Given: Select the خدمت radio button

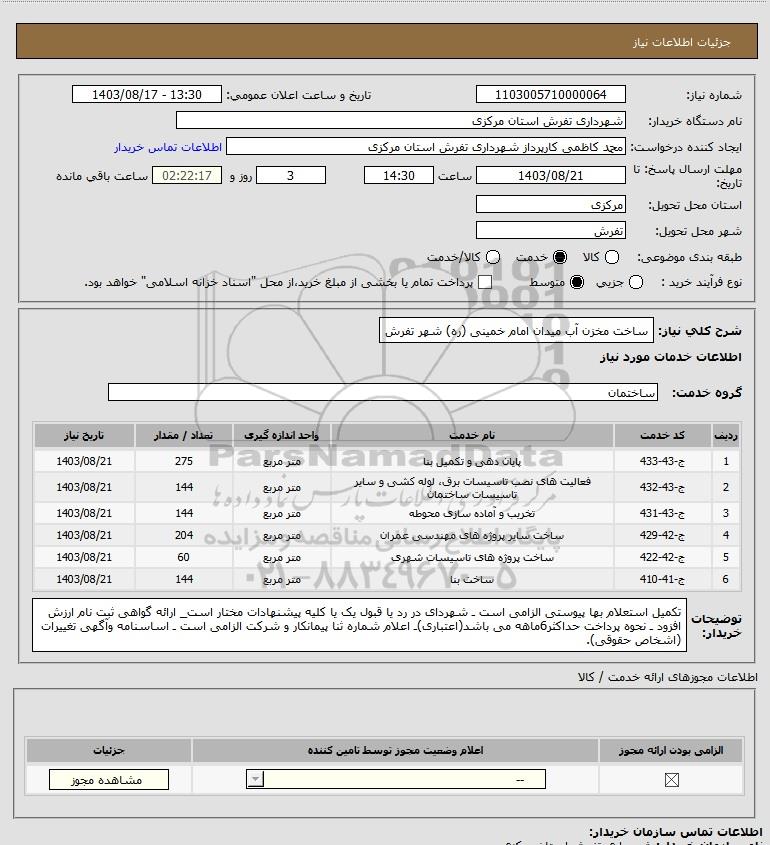Looking at the screenshot, I should (x=560, y=258).
